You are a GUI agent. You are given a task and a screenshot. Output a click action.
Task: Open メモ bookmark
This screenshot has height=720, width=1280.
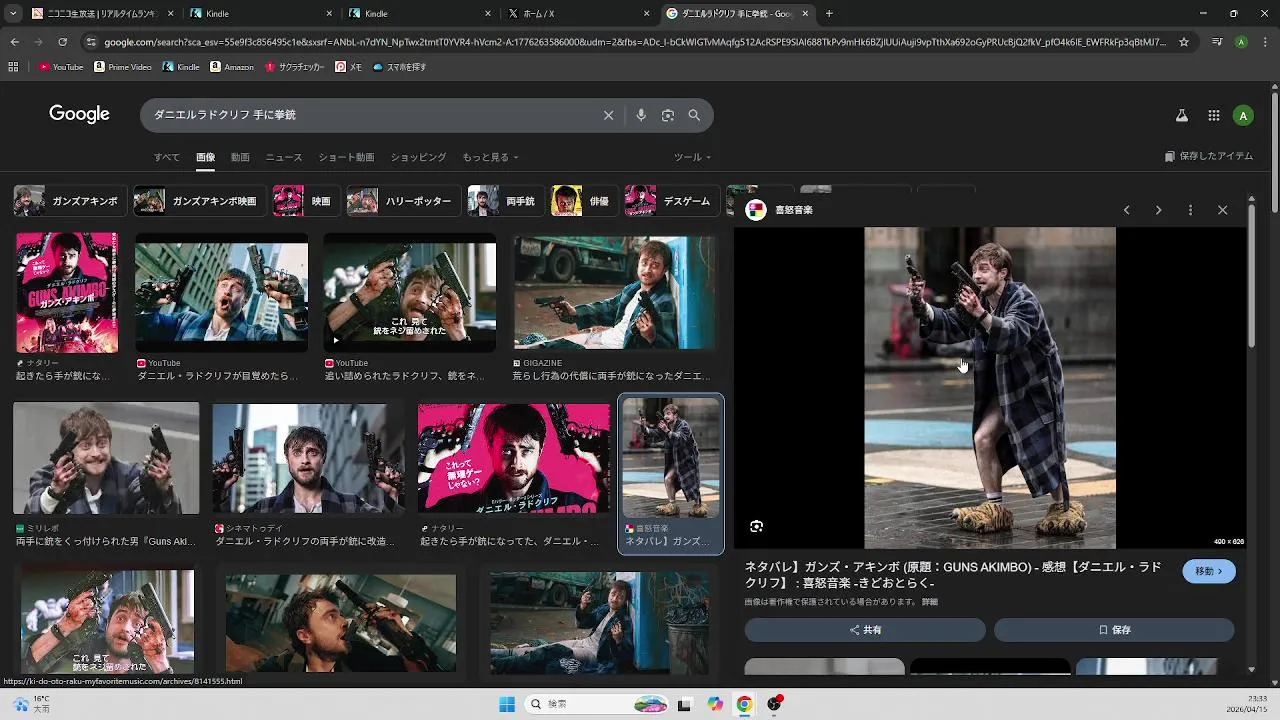(x=349, y=67)
